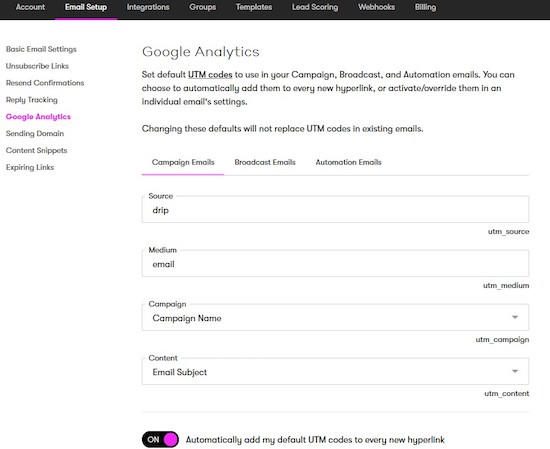Image resolution: width=550 pixels, height=449 pixels.
Task: Select Google Analytics in sidebar
Action: tap(38, 117)
